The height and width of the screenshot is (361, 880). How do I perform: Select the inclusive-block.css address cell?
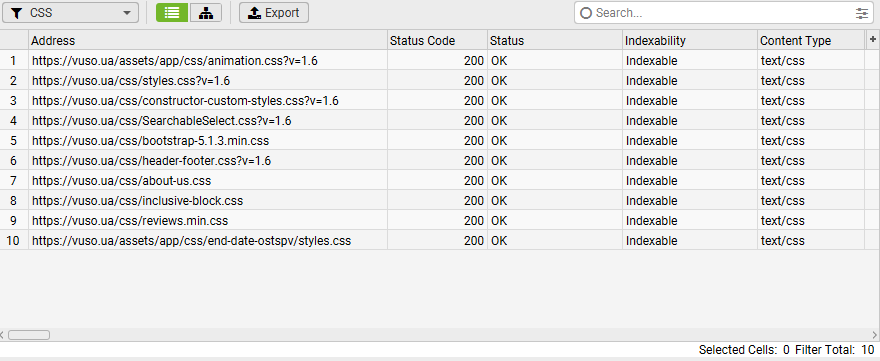(138, 201)
